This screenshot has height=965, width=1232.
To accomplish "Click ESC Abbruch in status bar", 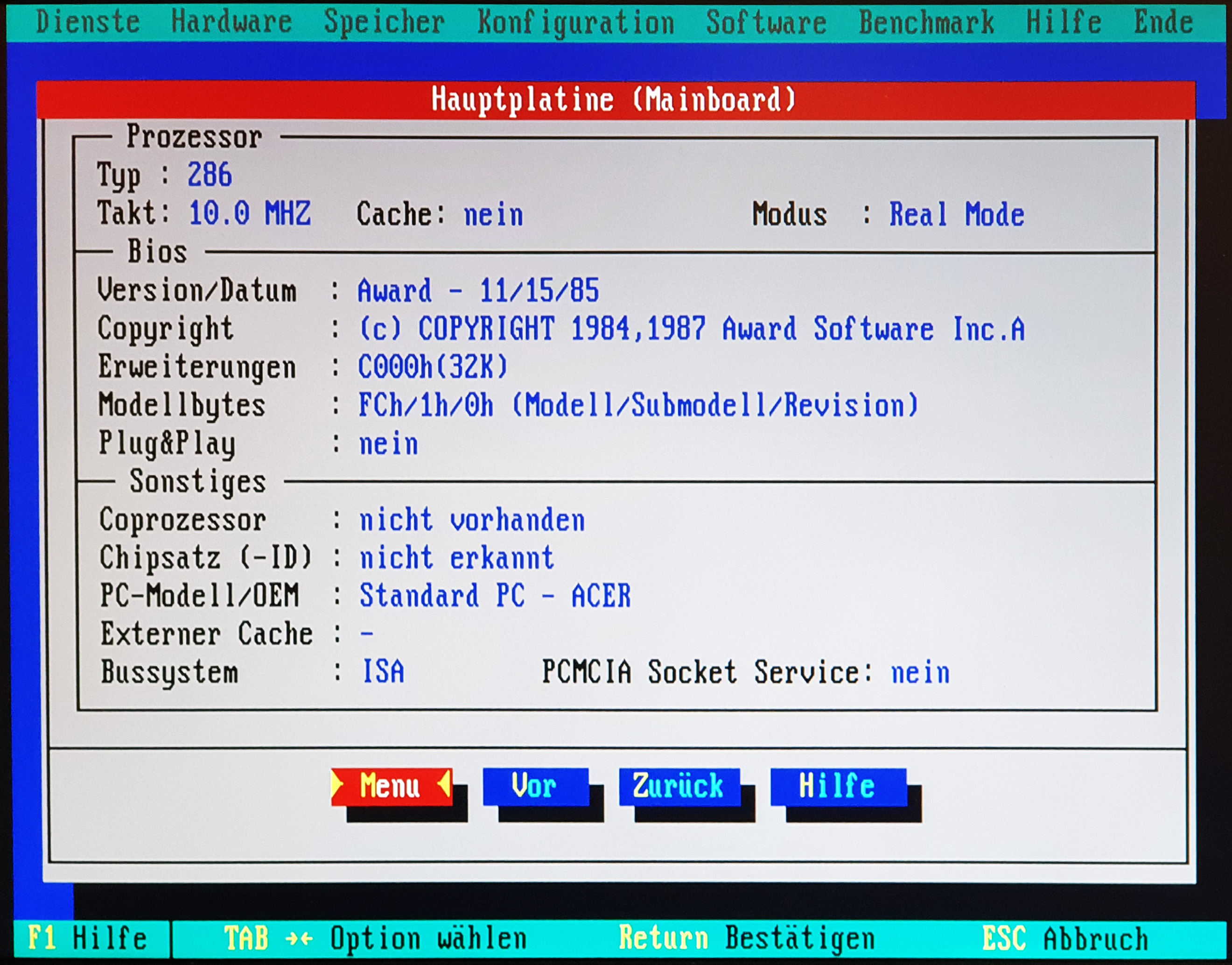I will coord(1065,939).
